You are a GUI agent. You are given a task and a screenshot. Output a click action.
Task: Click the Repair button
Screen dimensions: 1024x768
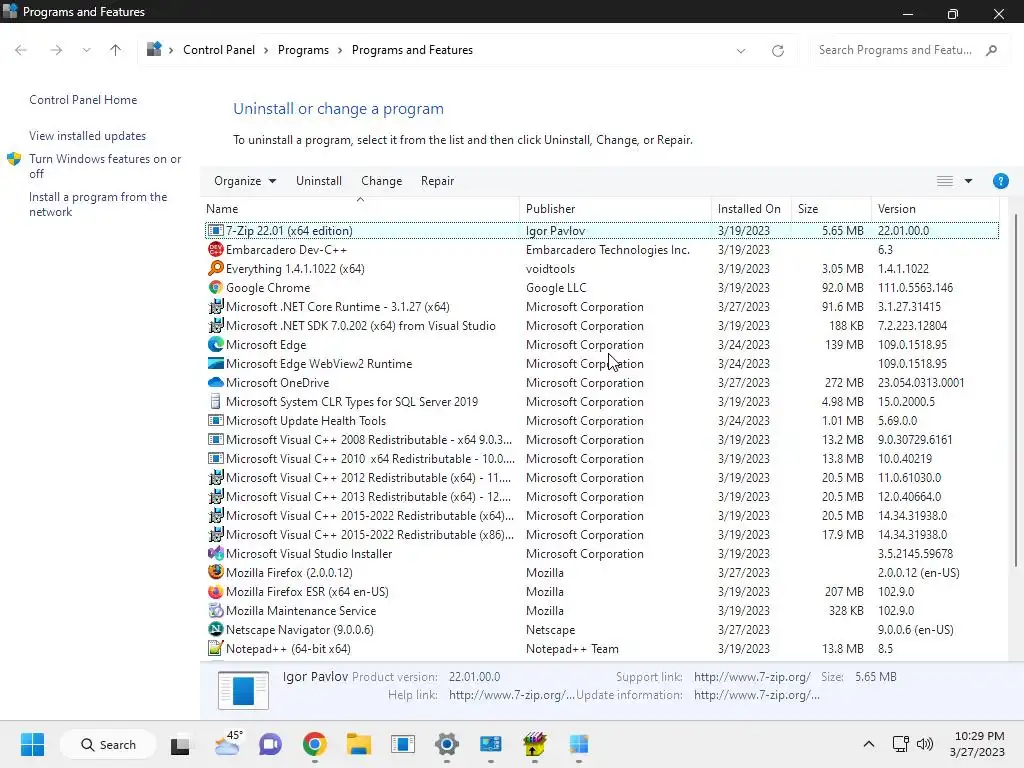click(438, 181)
